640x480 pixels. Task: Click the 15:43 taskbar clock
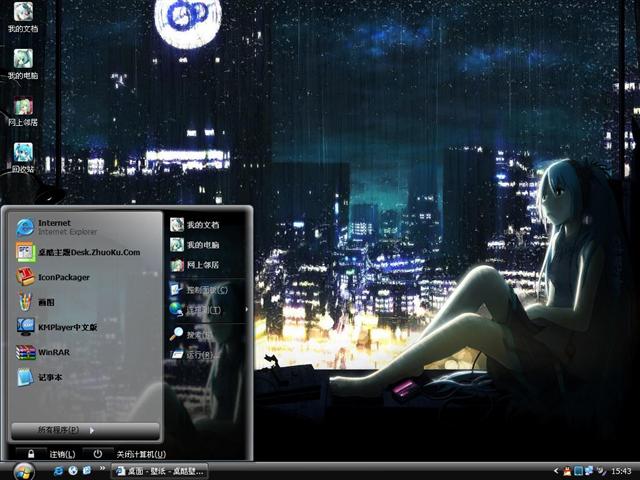click(x=621, y=471)
